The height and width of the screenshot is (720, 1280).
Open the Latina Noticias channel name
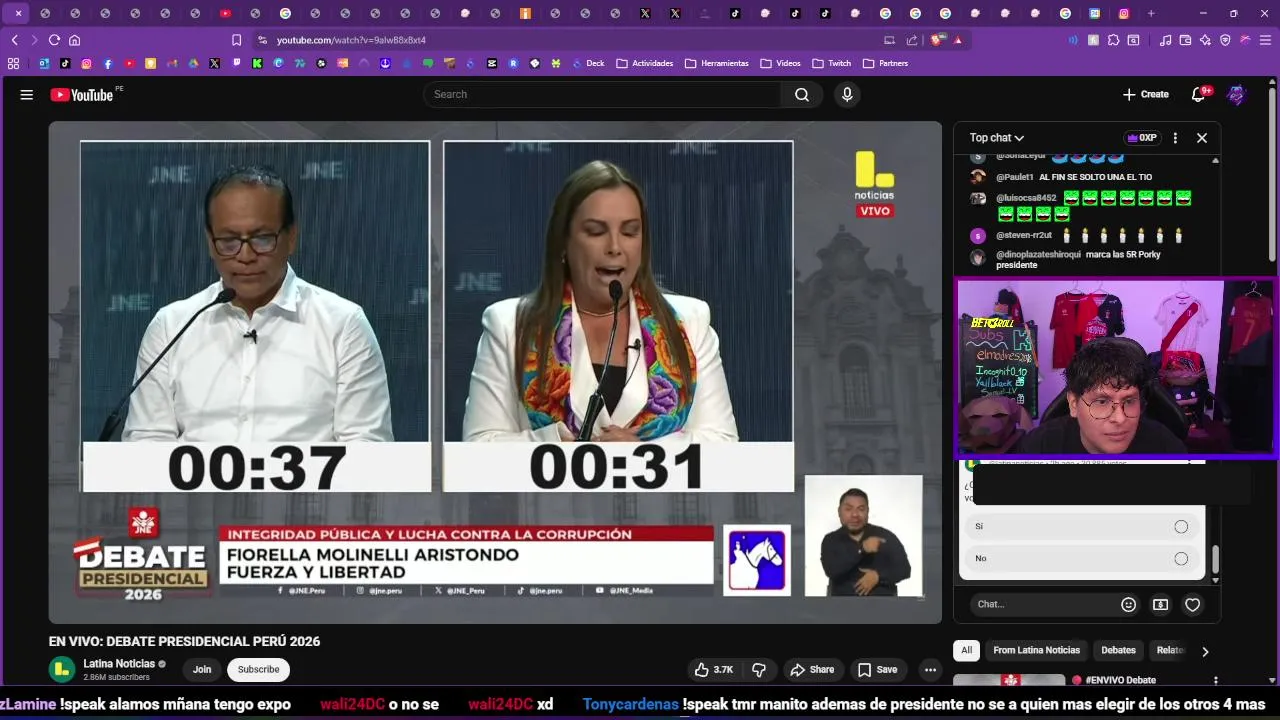click(x=119, y=664)
